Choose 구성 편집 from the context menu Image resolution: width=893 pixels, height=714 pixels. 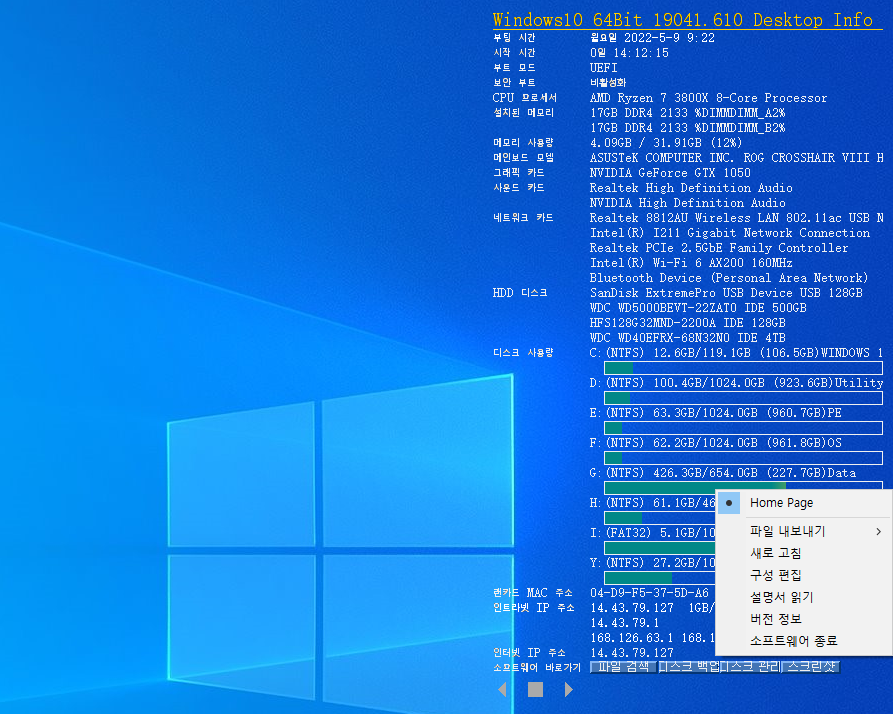[804, 575]
